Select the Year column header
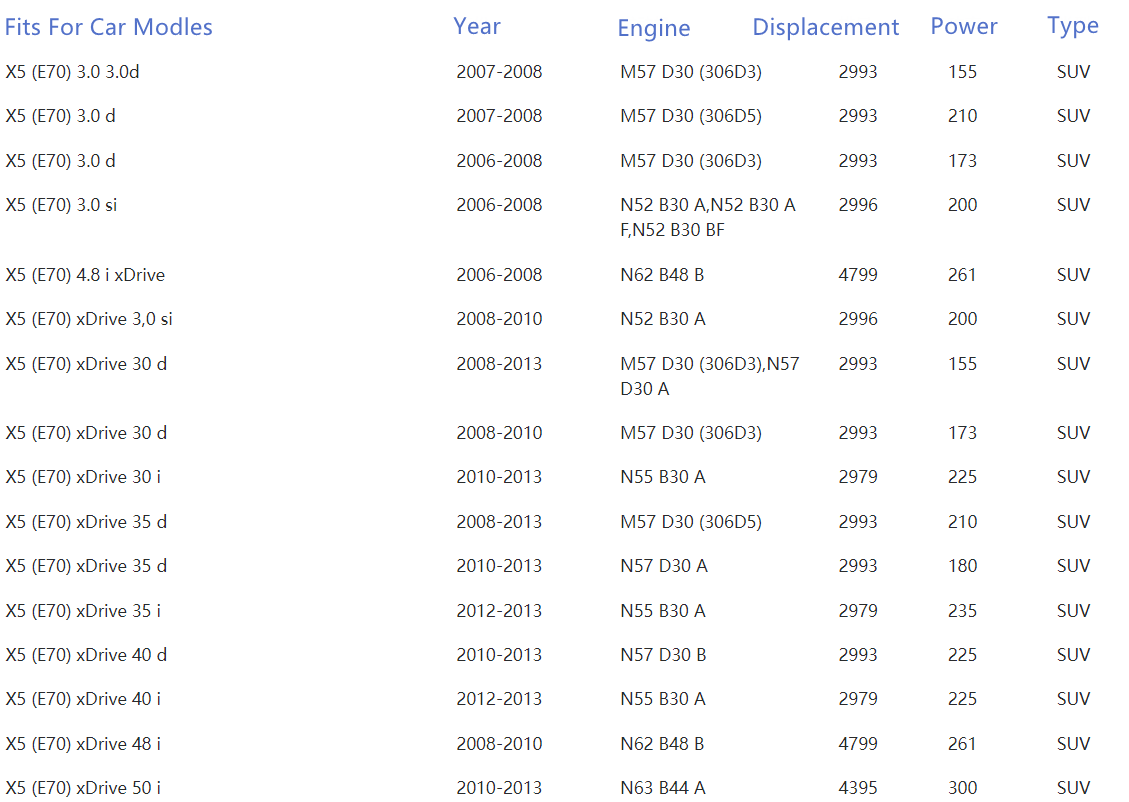The height and width of the screenshot is (802, 1129). click(x=476, y=27)
